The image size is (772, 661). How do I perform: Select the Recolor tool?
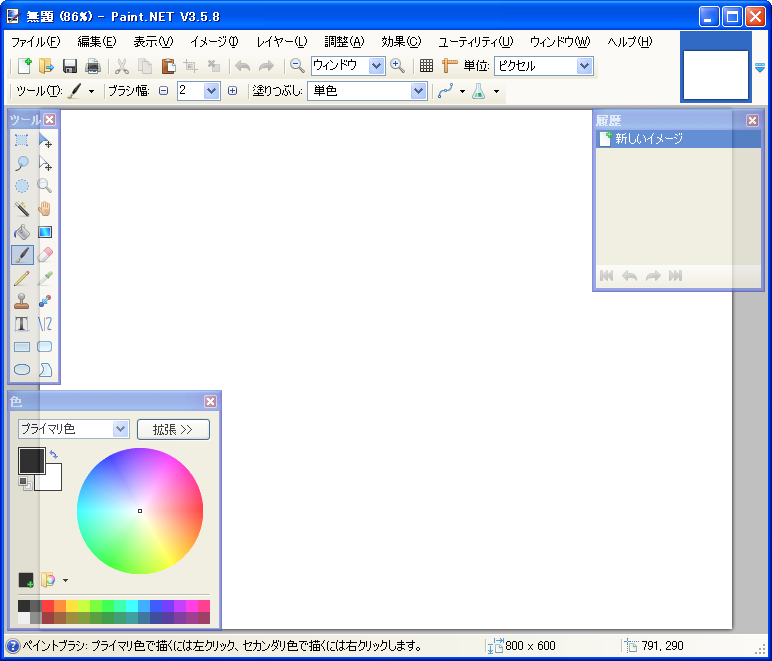click(45, 301)
